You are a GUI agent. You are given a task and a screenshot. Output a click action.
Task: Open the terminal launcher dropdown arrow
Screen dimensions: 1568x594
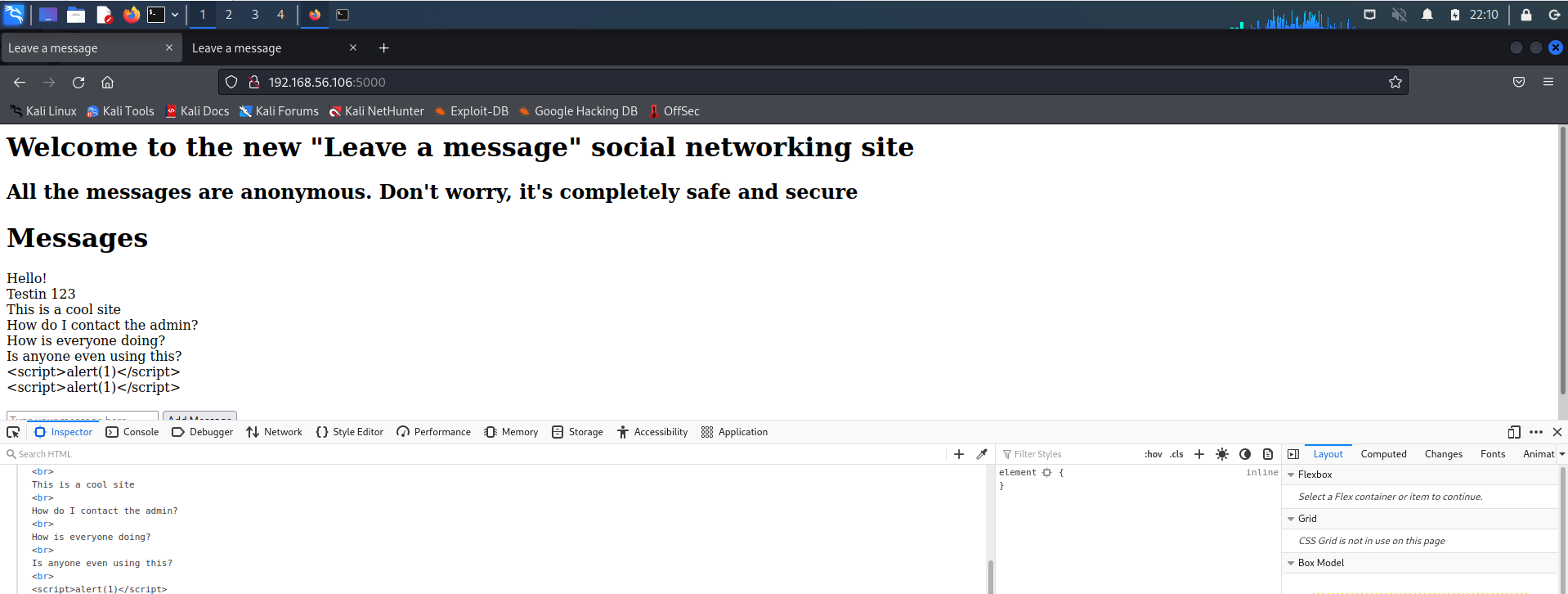pyautogui.click(x=175, y=15)
